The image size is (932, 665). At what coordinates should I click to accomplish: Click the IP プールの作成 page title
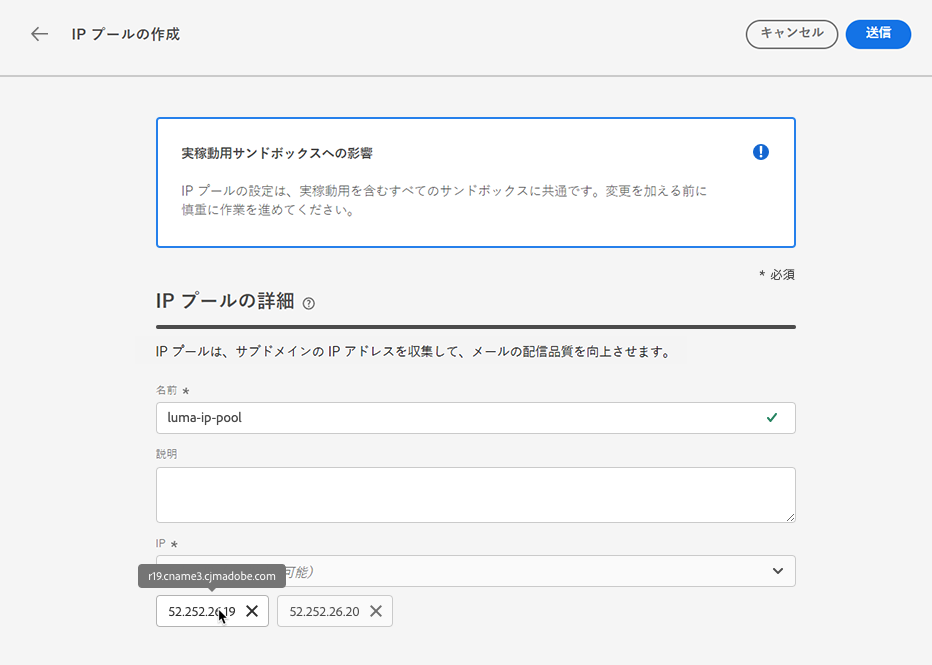click(126, 34)
